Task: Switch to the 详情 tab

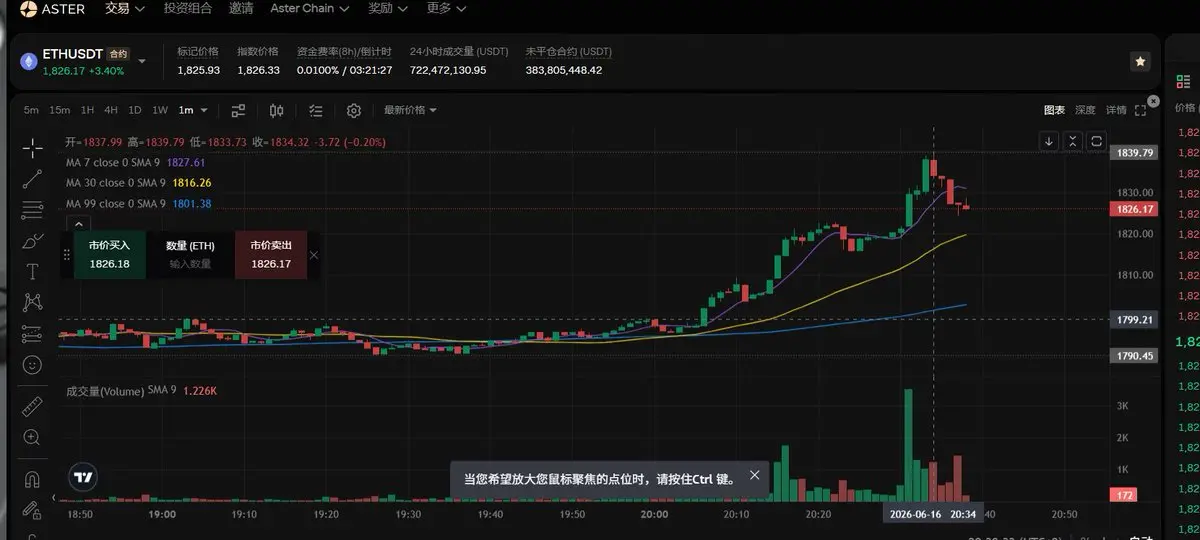Action: point(1116,110)
